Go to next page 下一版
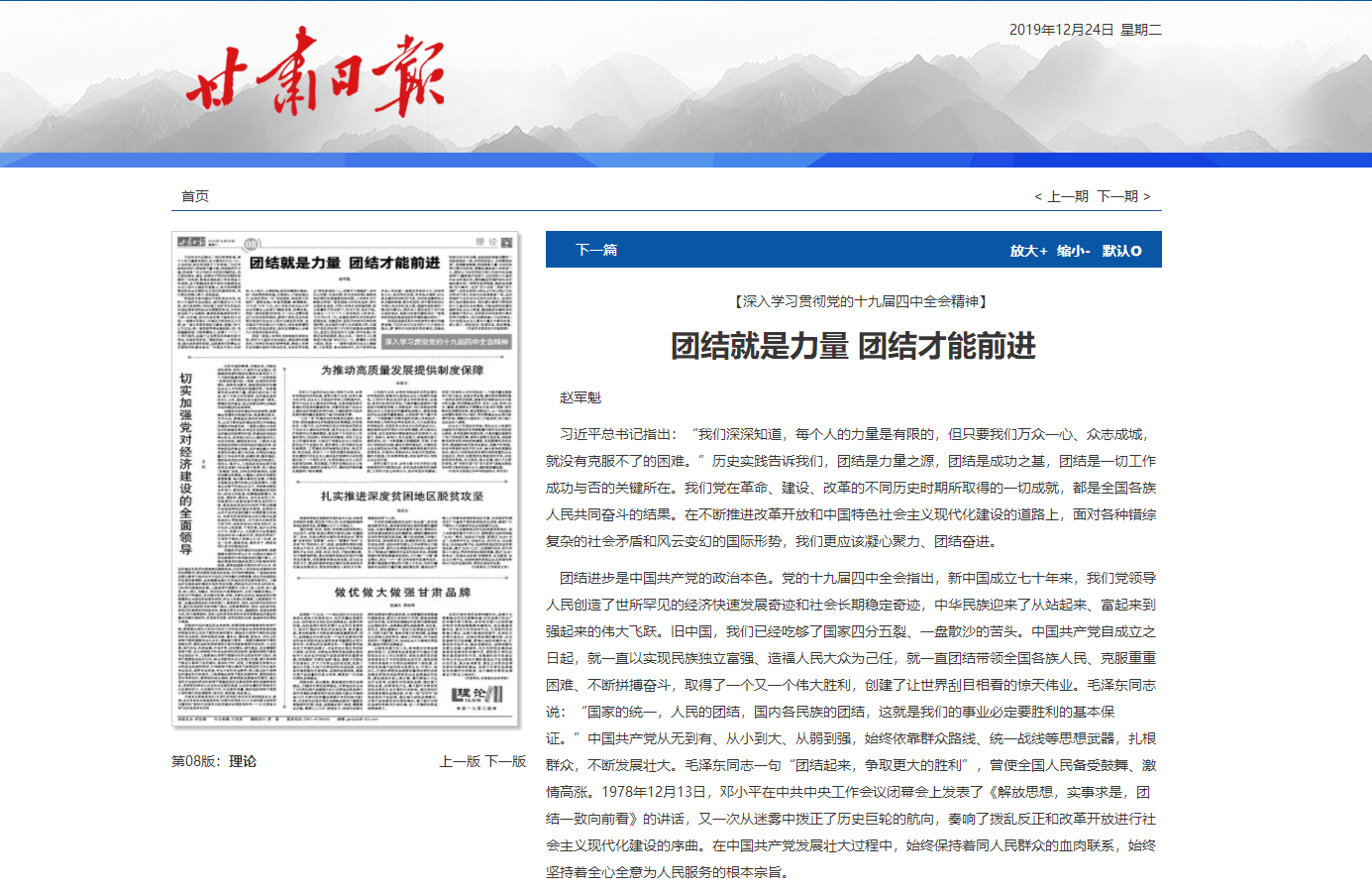1372x892 pixels. pyautogui.click(x=505, y=761)
